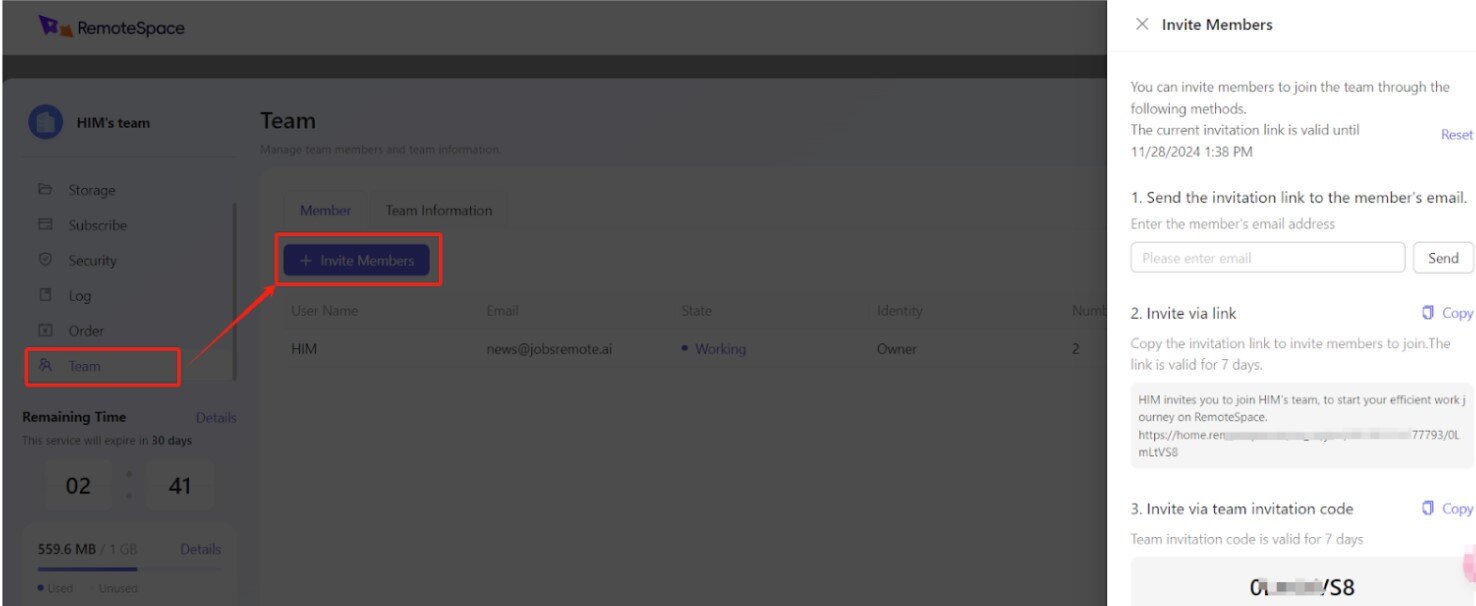Open the Log sidebar item

pos(79,295)
